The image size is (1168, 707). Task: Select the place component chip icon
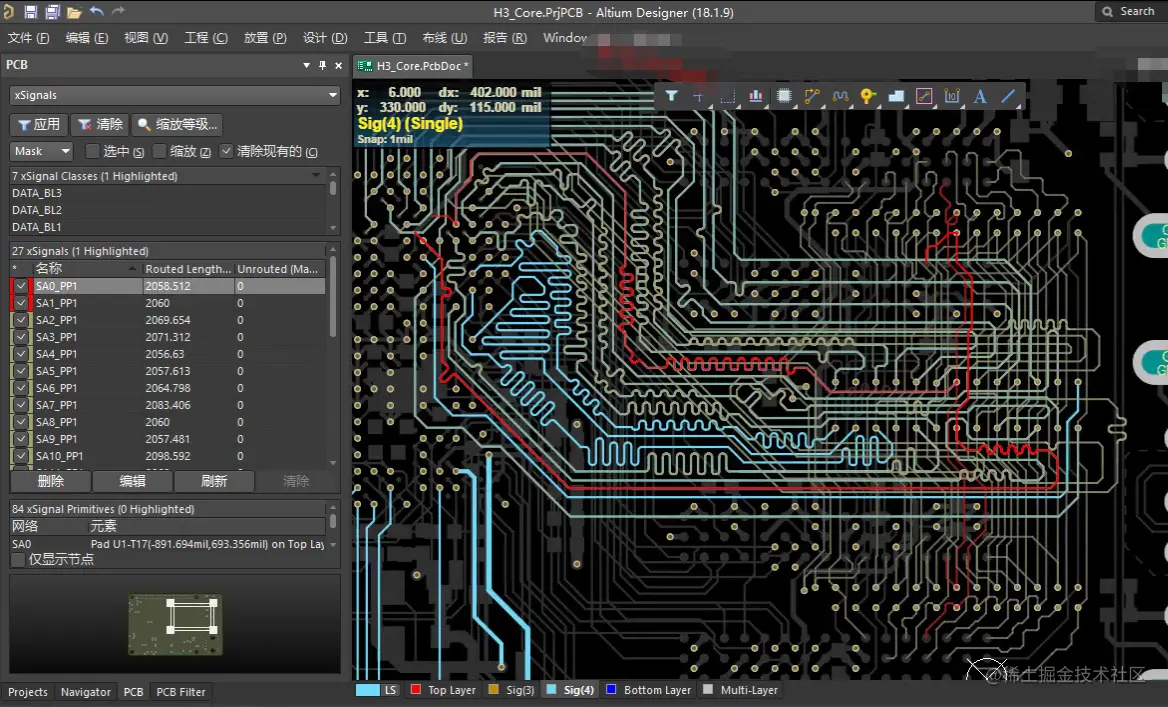click(784, 96)
